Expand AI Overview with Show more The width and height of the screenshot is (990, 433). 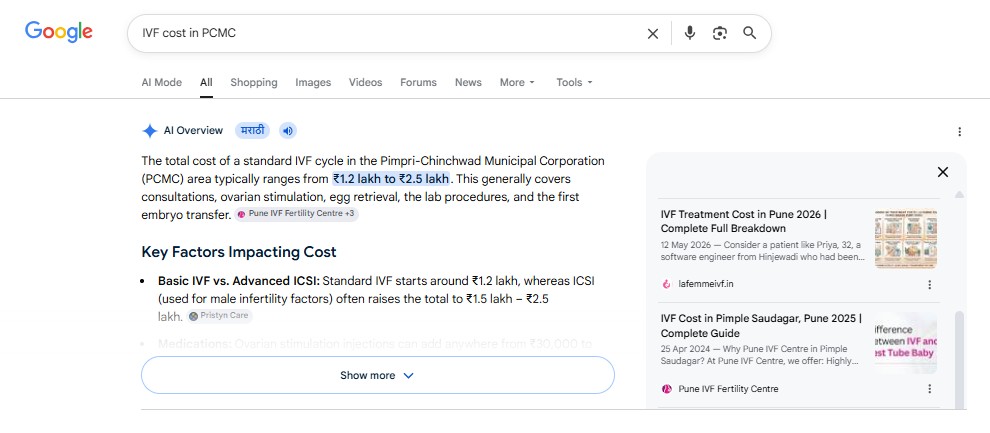(378, 375)
